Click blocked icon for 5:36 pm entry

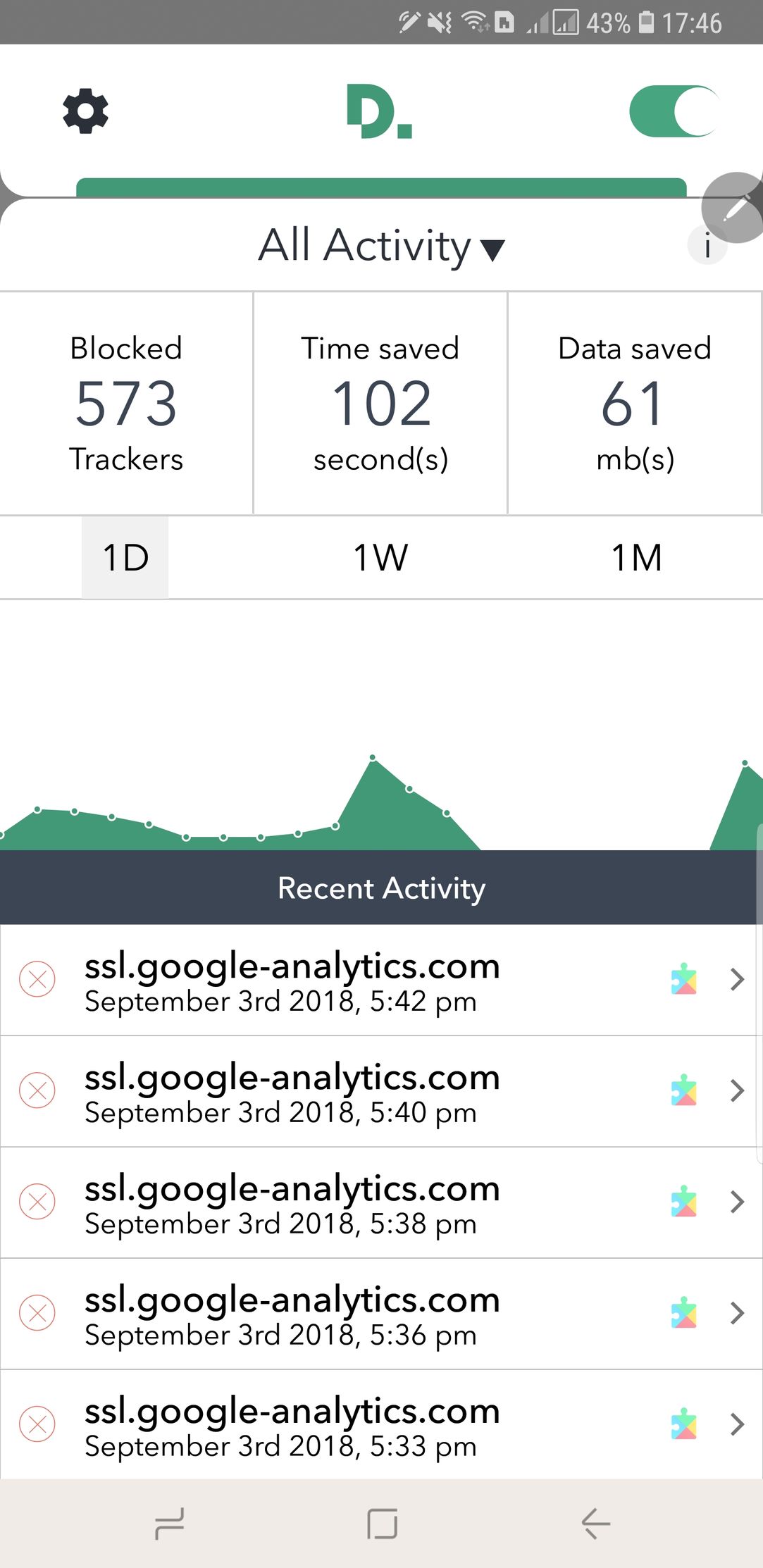coord(37,1313)
